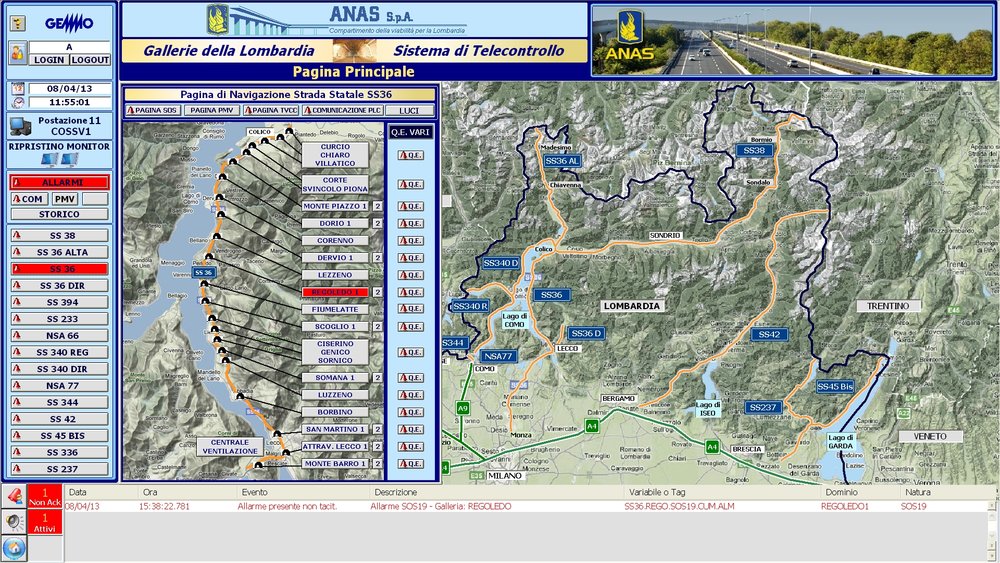The height and width of the screenshot is (563, 1000).
Task: Open CENTRALE VENTILAZIONE button
Action: click(230, 446)
